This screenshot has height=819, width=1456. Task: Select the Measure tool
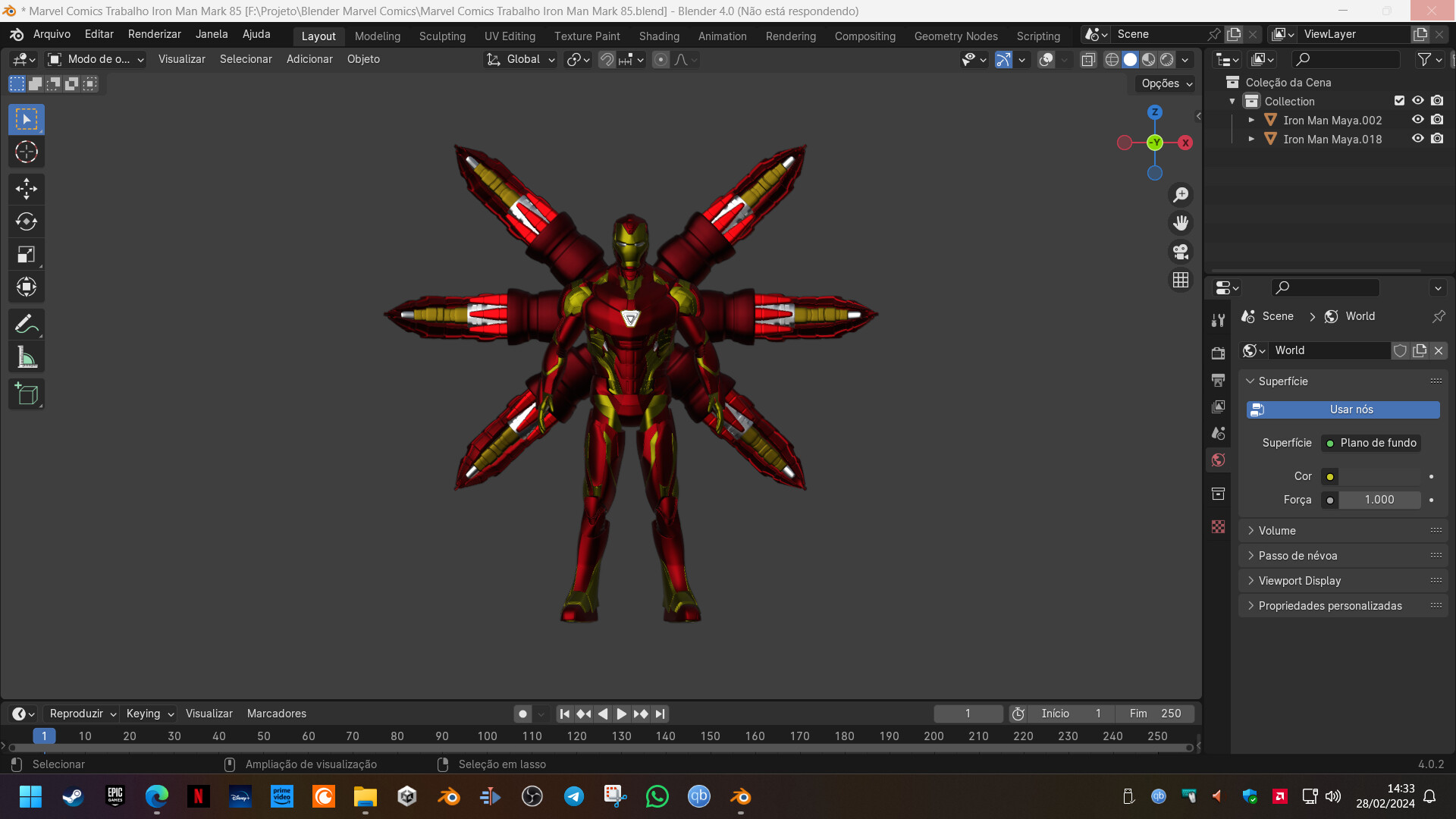tap(27, 356)
